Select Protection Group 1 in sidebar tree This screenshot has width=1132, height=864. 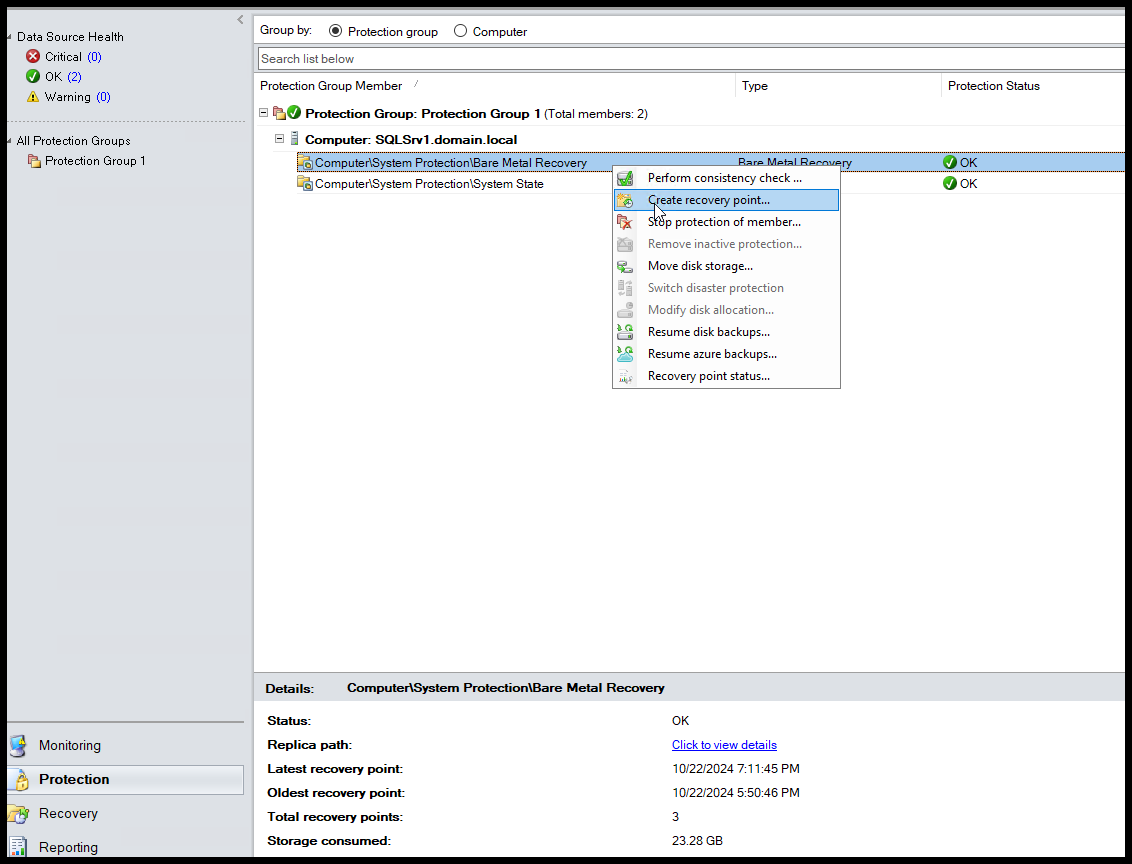(95, 161)
